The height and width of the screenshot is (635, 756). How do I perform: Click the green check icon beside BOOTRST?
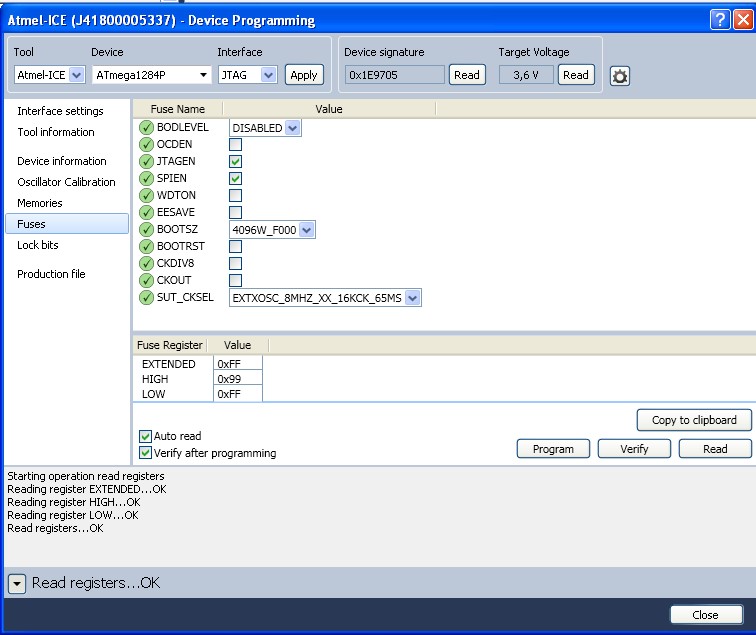click(146, 246)
